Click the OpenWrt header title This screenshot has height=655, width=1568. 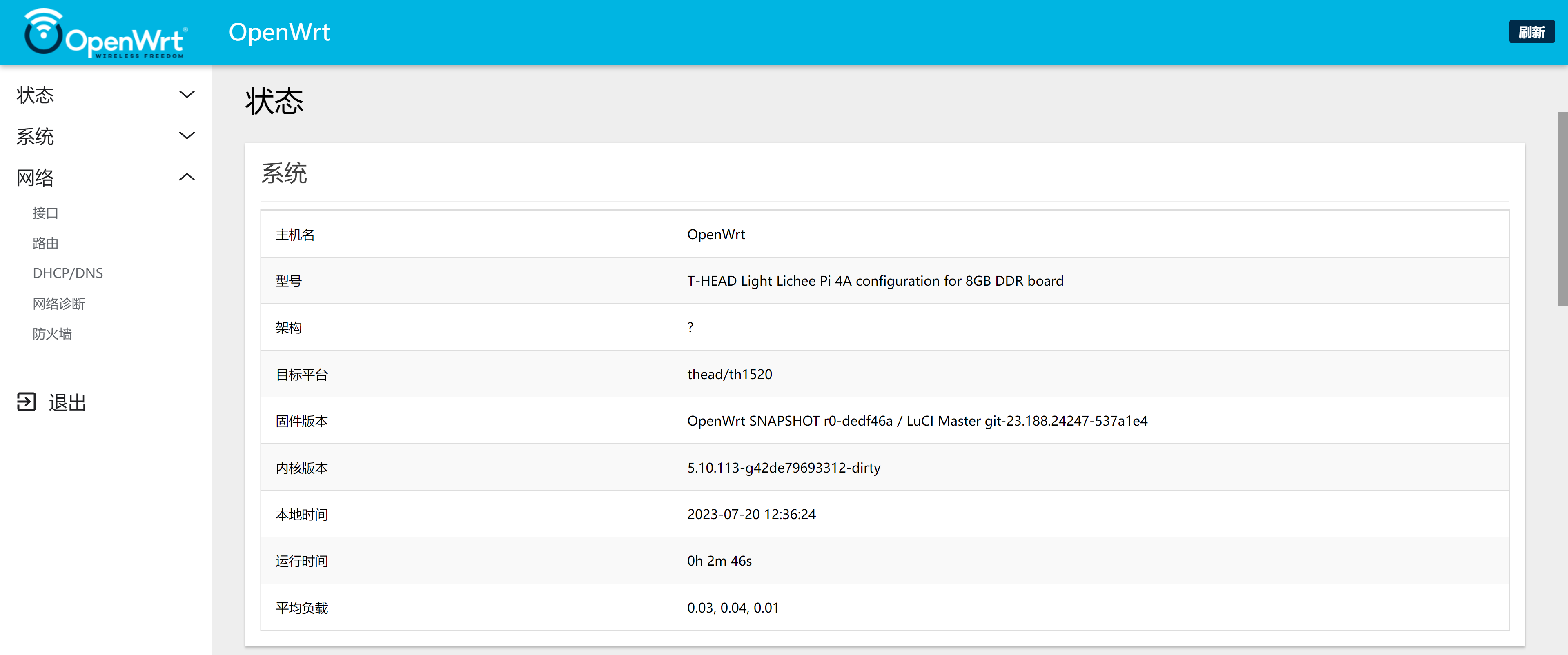point(279,32)
